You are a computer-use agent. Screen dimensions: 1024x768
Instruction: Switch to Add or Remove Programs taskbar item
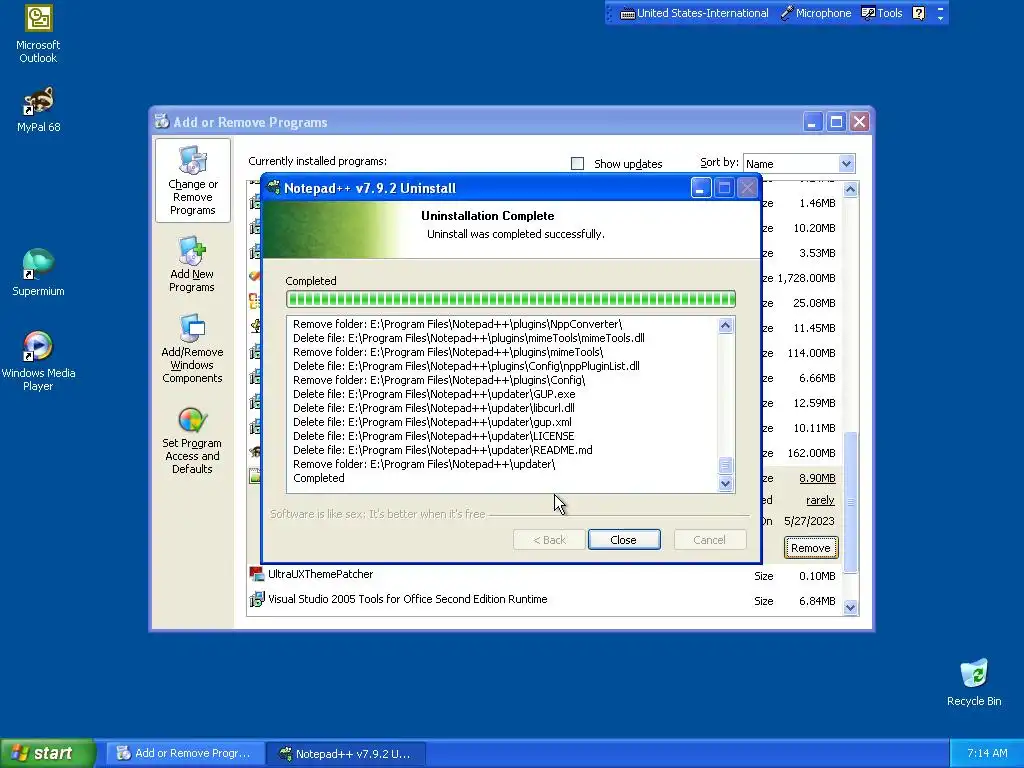(186, 753)
